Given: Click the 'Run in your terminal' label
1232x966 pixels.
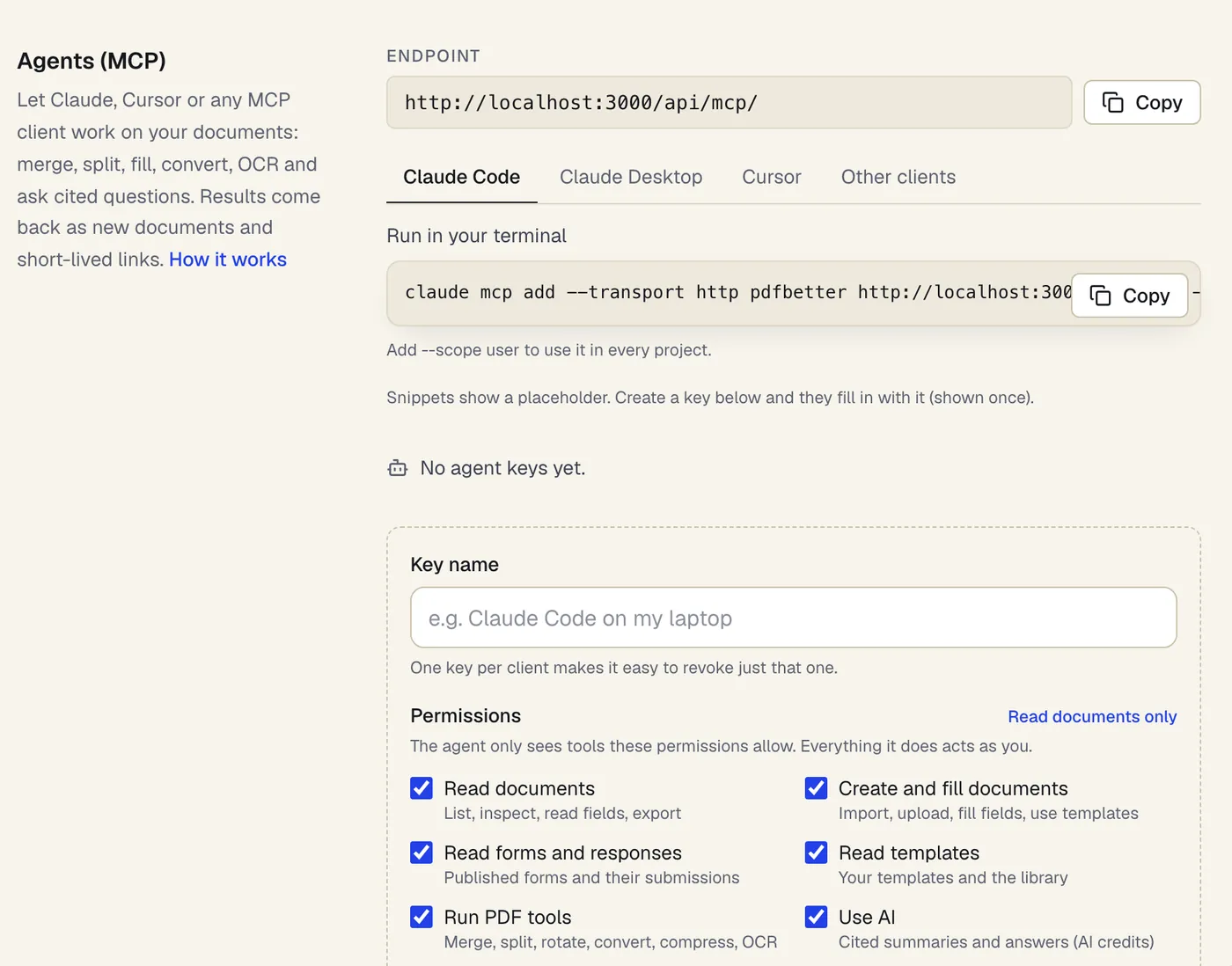Looking at the screenshot, I should [x=476, y=236].
